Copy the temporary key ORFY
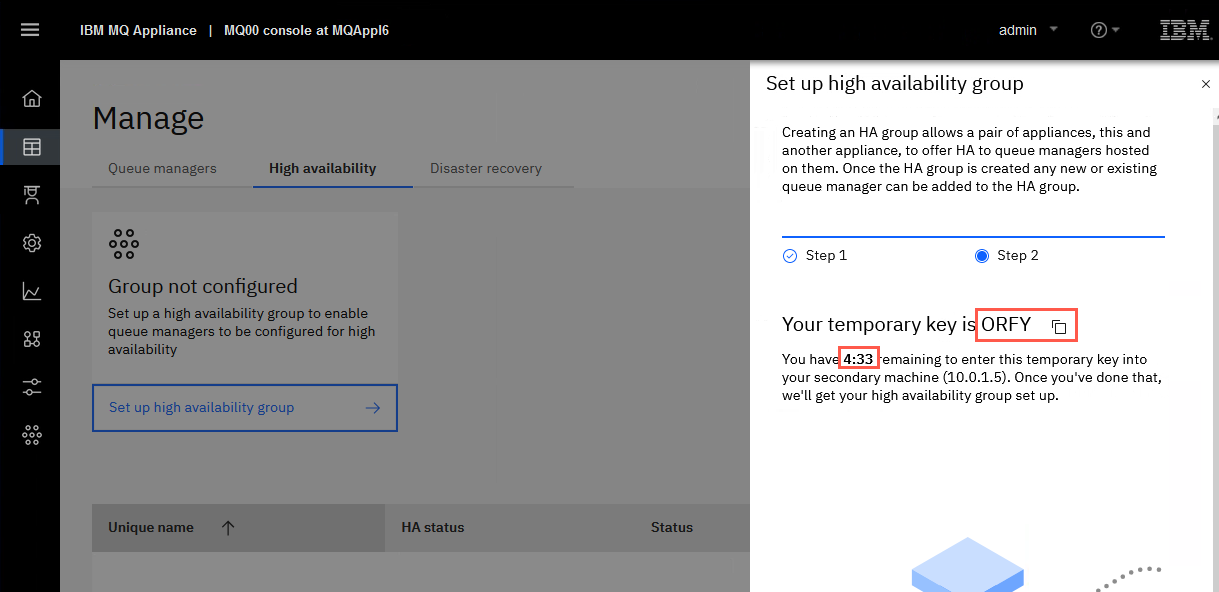The image size is (1219, 592). [1059, 326]
